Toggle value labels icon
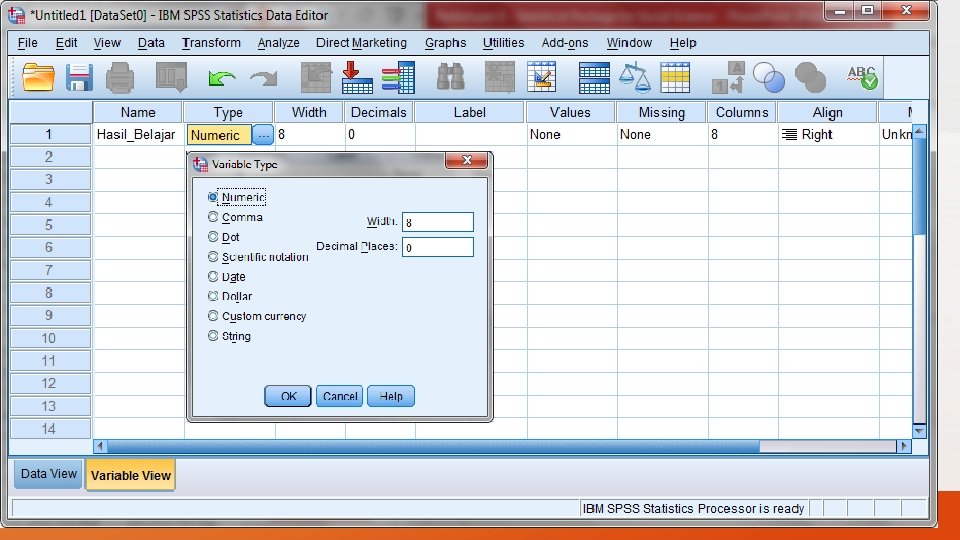Image resolution: width=960 pixels, height=540 pixels. point(729,78)
